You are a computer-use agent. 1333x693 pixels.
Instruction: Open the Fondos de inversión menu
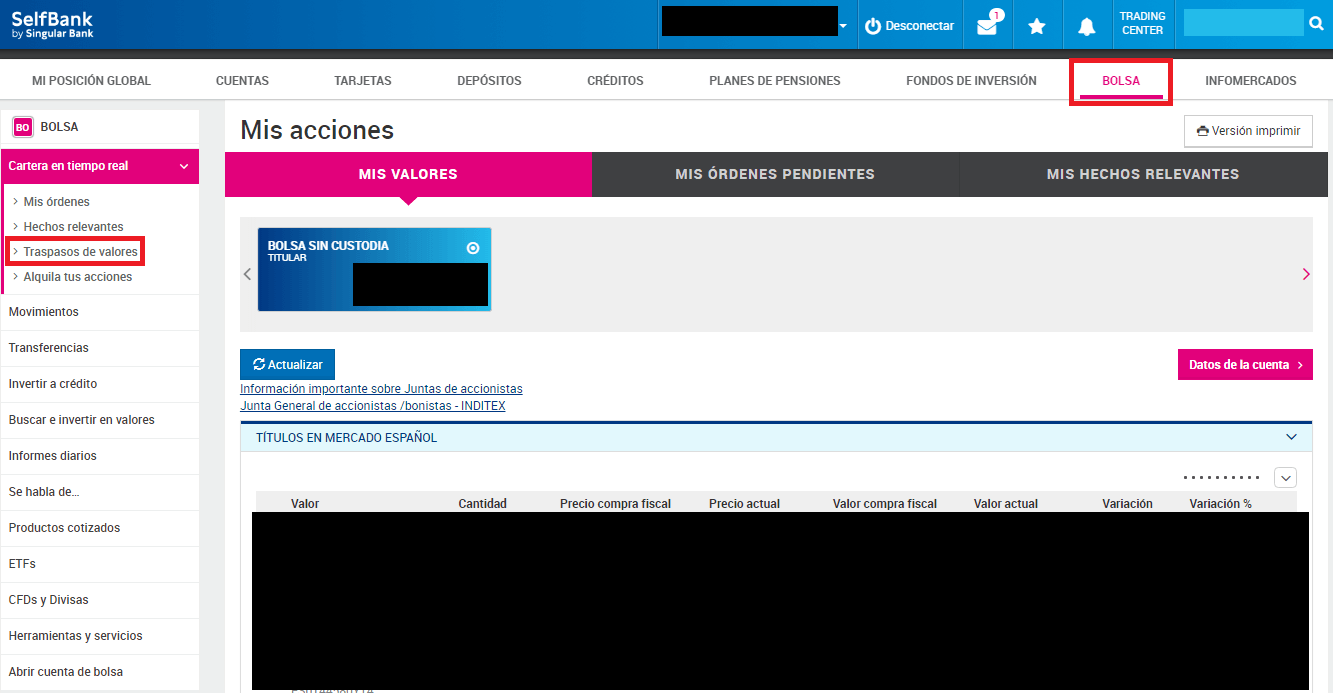coord(971,80)
